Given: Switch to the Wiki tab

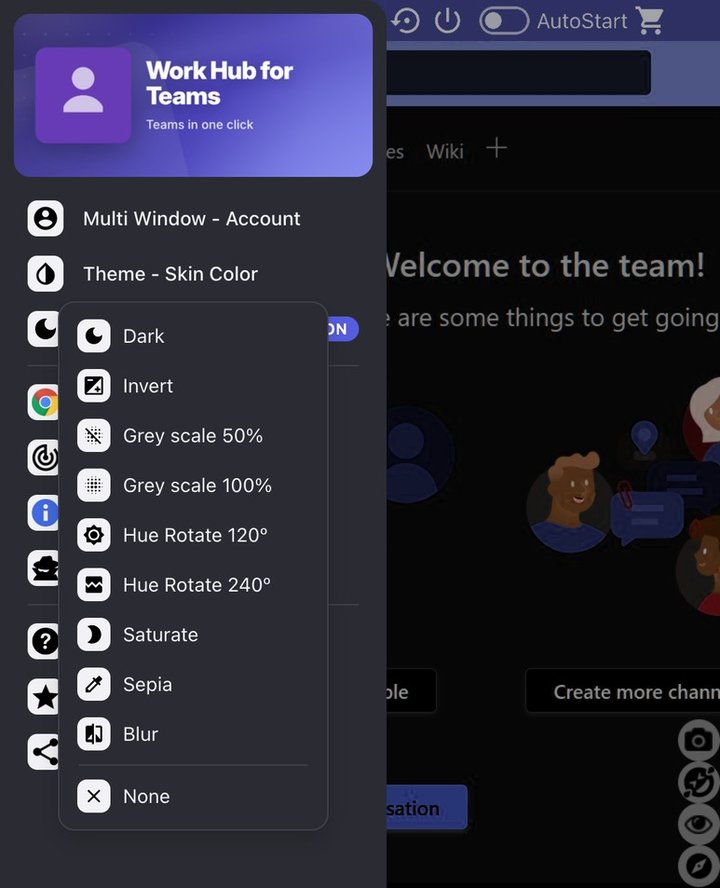Looking at the screenshot, I should tap(445, 151).
